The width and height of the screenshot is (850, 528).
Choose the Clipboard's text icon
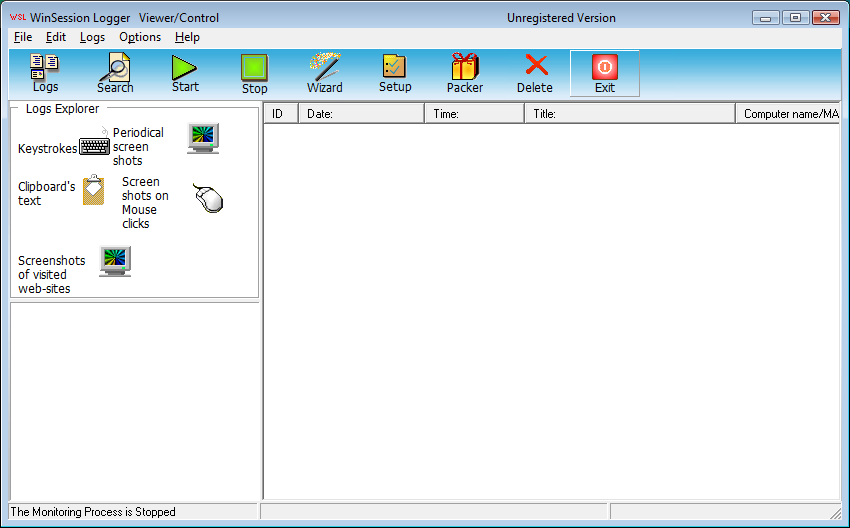pyautogui.click(x=93, y=191)
